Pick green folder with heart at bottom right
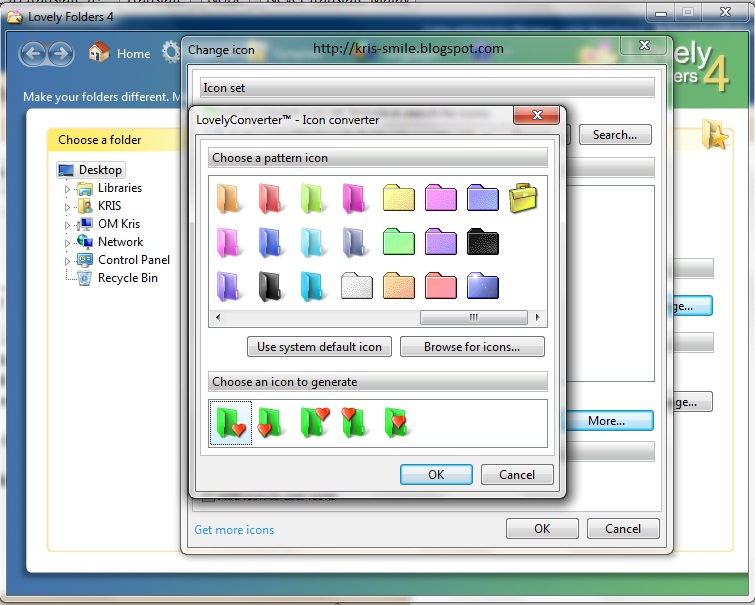 click(x=231, y=423)
